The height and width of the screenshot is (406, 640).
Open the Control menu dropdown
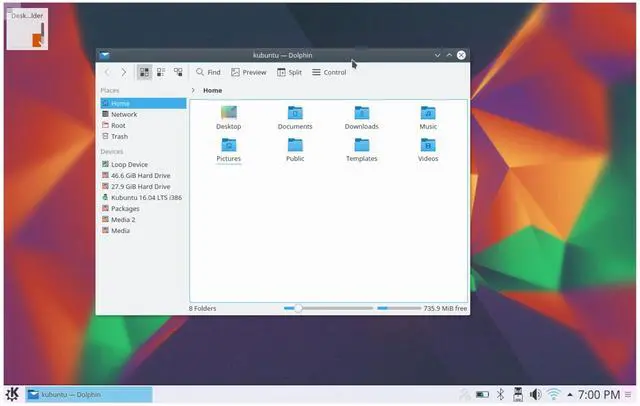(329, 72)
